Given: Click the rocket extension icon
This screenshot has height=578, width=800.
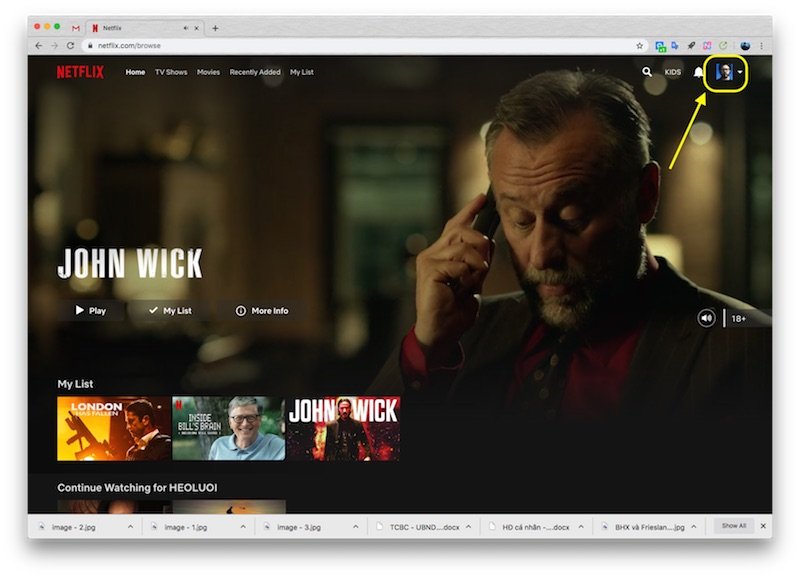Looking at the screenshot, I should click(x=691, y=45).
